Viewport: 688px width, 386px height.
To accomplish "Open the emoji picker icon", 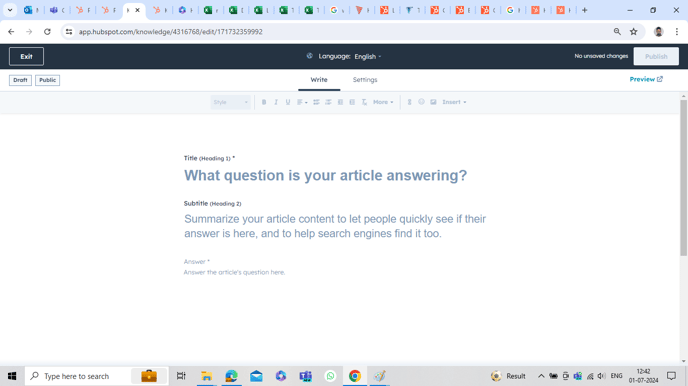I will point(421,102).
